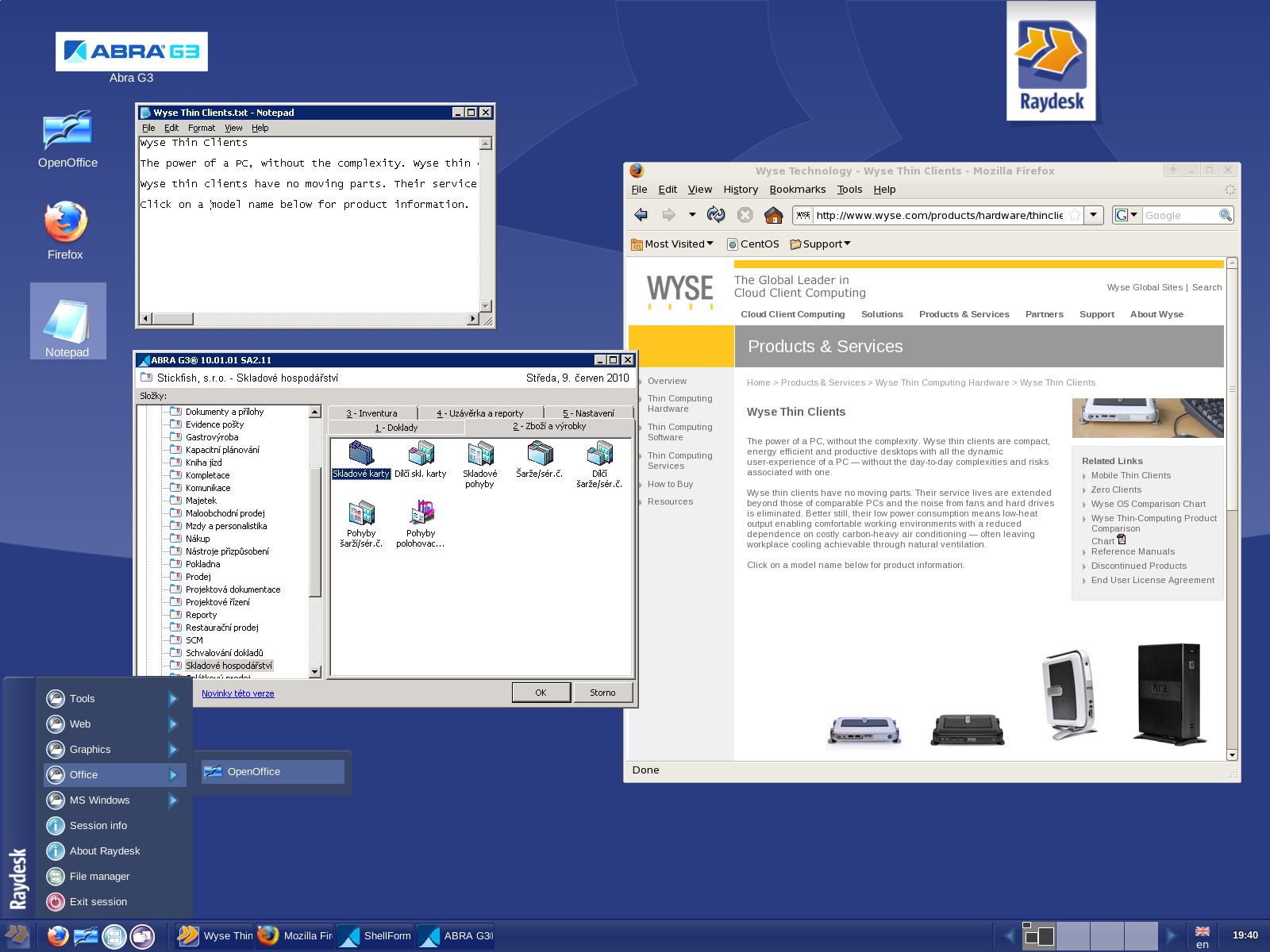Select the Notepad desktop icon
The image size is (1270, 952).
click(x=67, y=320)
